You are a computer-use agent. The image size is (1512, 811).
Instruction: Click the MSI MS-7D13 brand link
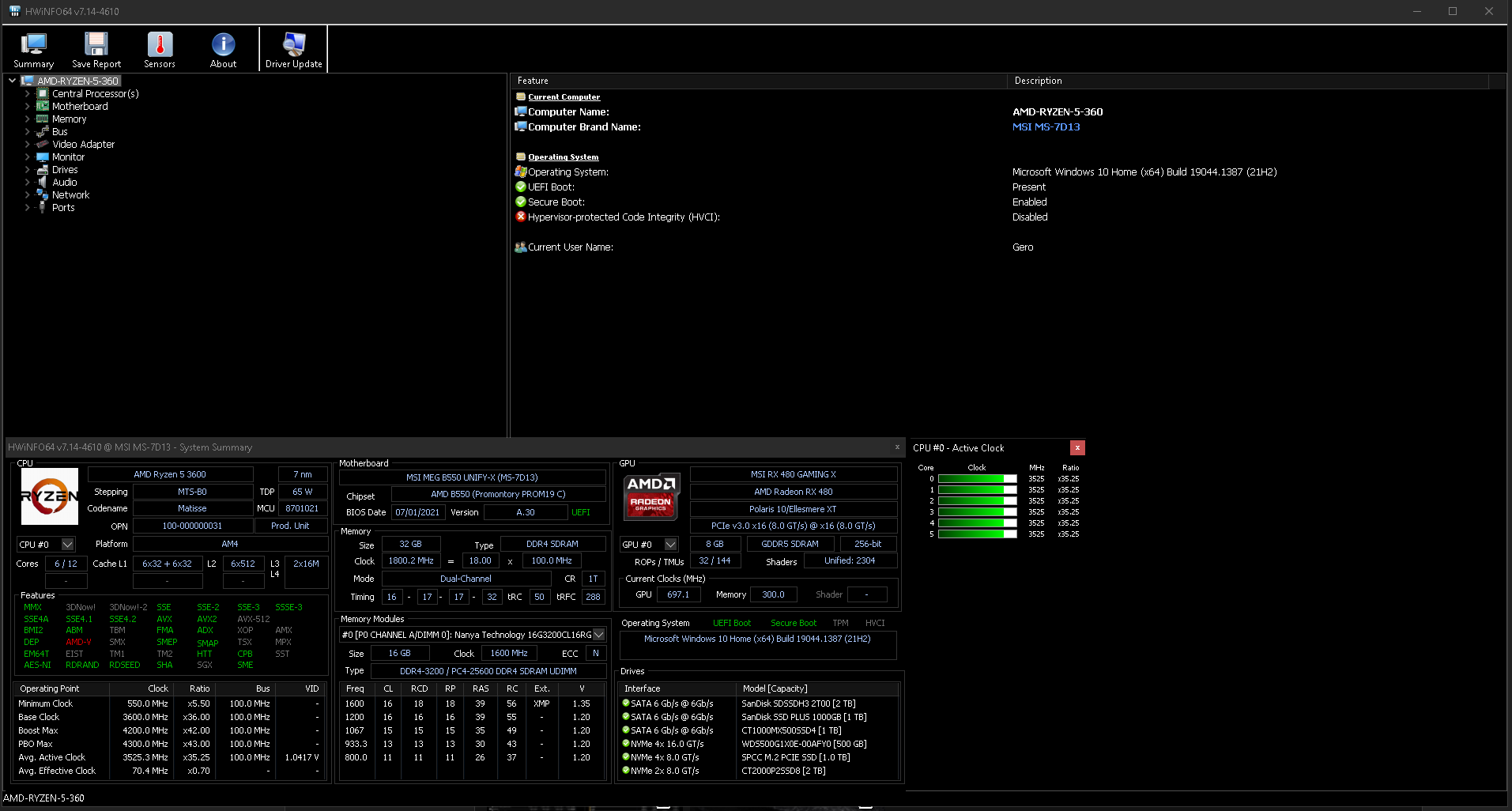(1046, 127)
